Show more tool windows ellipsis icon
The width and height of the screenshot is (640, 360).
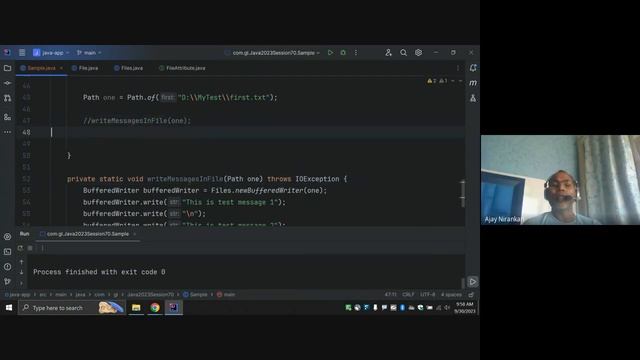click(7, 132)
